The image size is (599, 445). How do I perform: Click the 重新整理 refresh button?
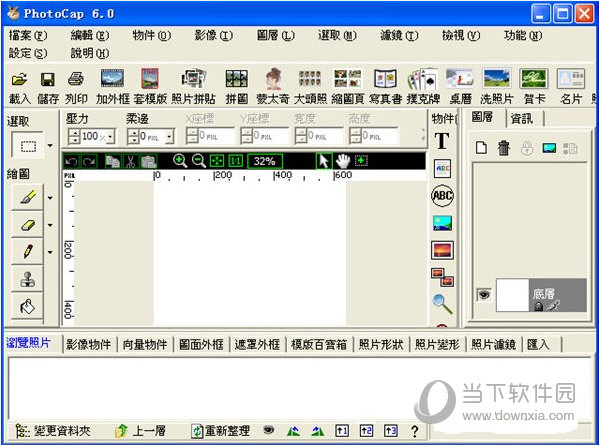coord(220,431)
